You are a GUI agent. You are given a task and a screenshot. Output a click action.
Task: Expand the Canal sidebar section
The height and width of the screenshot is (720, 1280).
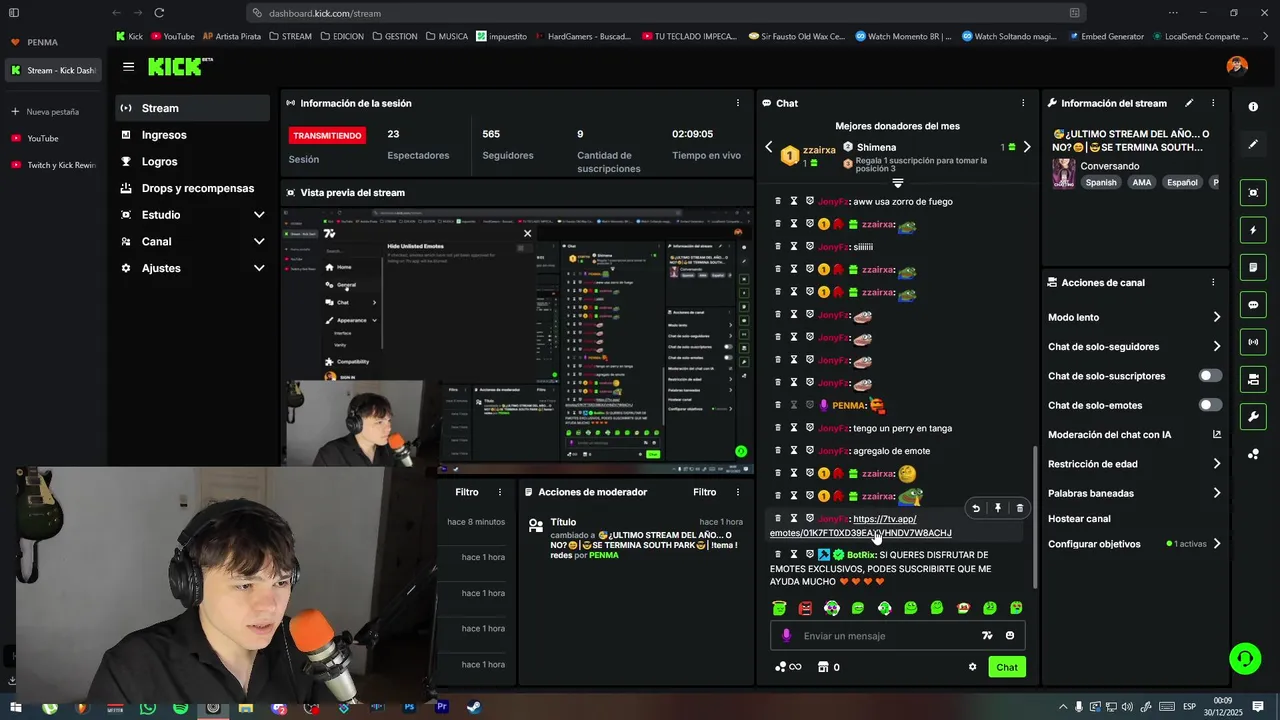click(259, 242)
